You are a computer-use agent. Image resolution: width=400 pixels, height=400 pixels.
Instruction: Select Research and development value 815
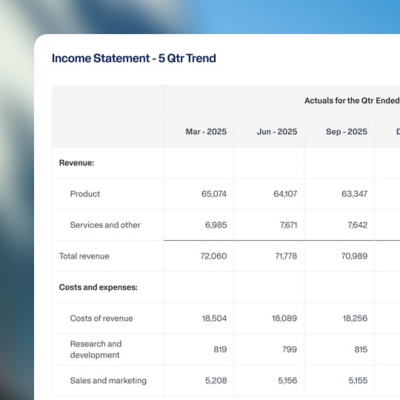(361, 349)
